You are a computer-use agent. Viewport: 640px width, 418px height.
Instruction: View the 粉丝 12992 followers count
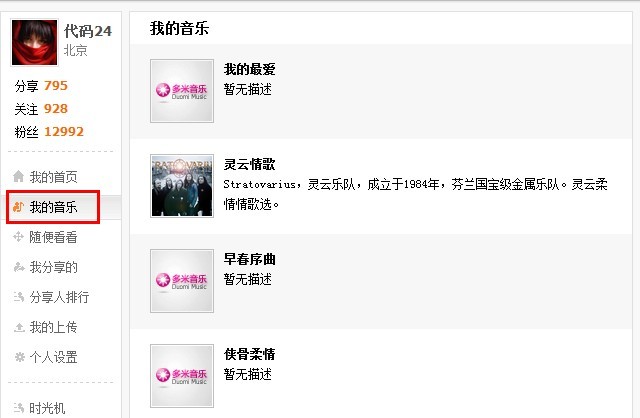pos(49,131)
